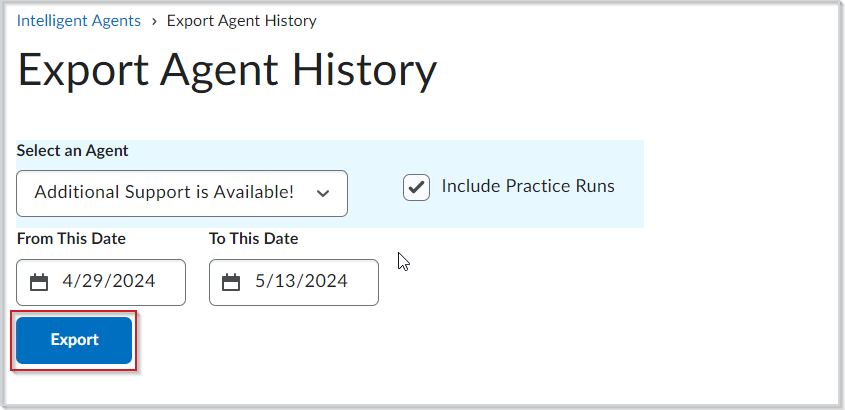
Task: Expand the Select an Agent dropdown arrow
Action: pyautogui.click(x=323, y=193)
